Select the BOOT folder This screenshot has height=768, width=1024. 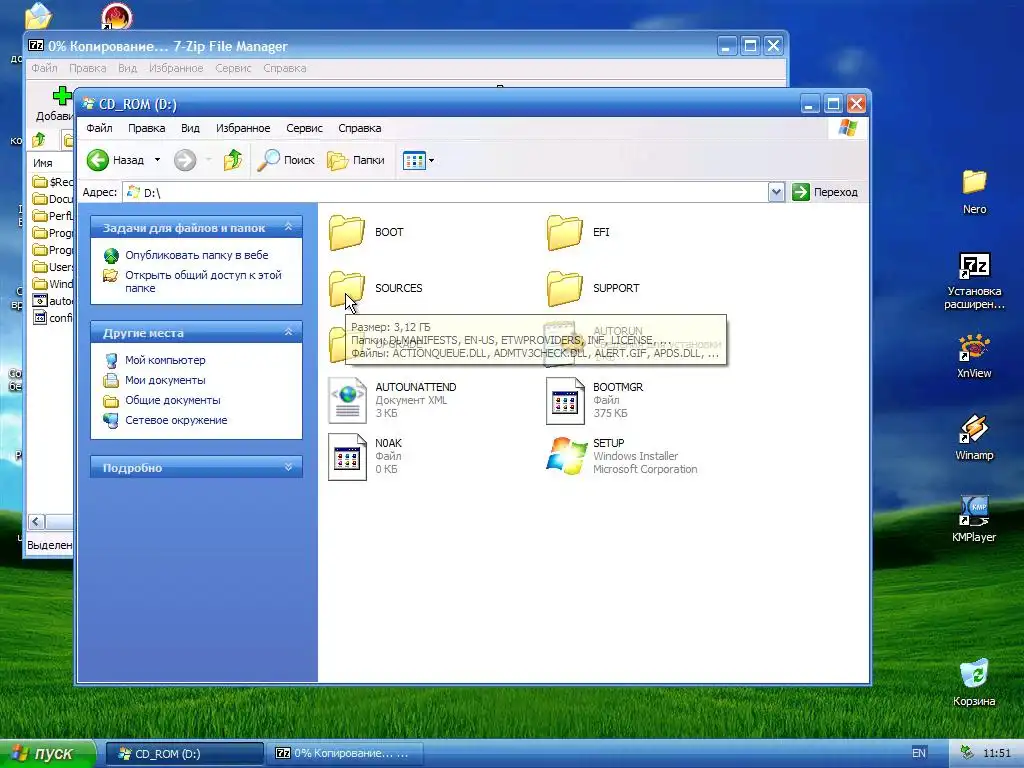(x=366, y=232)
